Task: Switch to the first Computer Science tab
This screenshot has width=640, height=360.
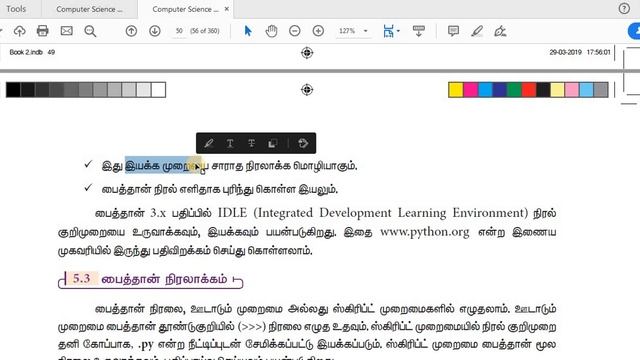Action: pos(89,9)
